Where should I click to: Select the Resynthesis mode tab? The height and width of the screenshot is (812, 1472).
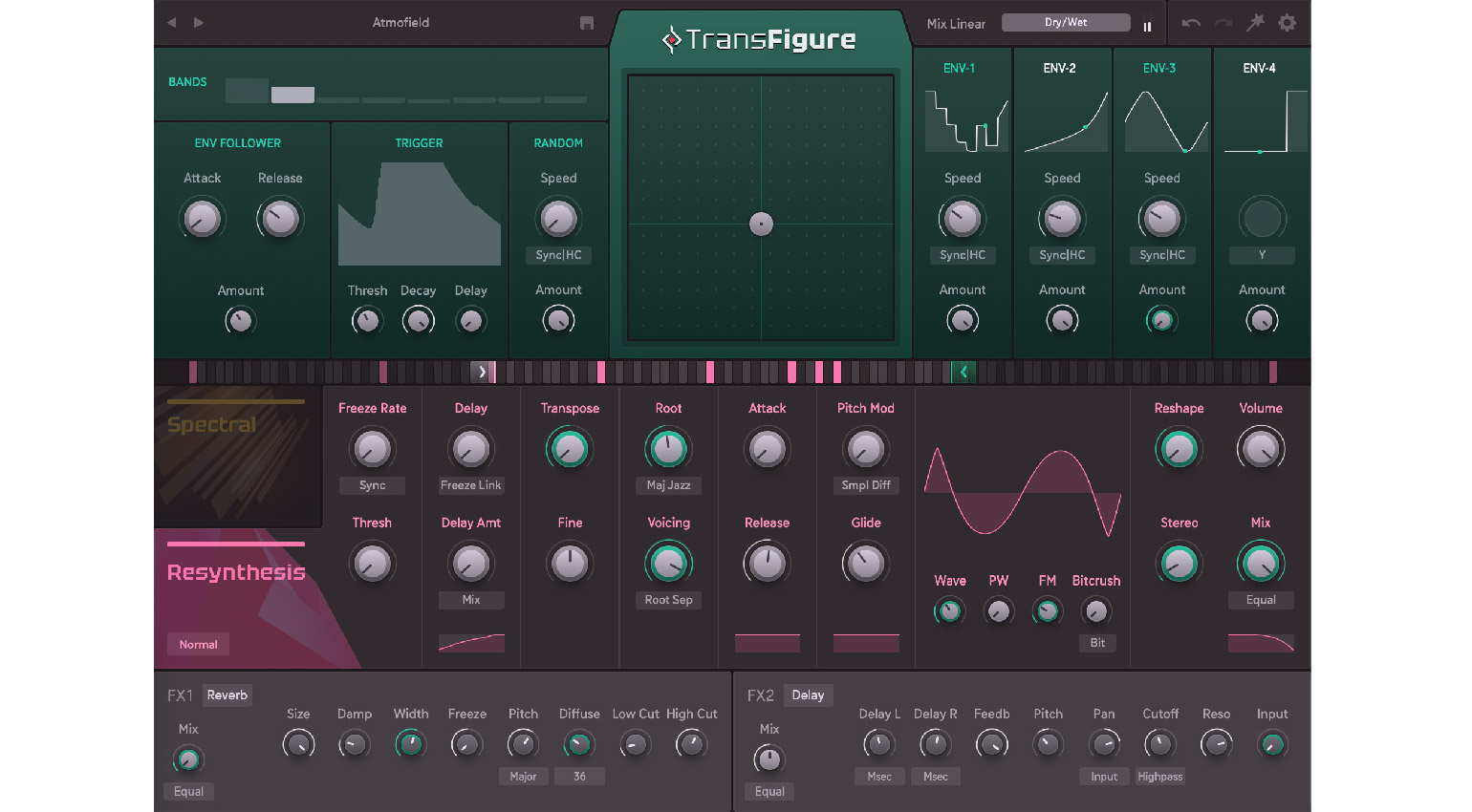point(236,572)
